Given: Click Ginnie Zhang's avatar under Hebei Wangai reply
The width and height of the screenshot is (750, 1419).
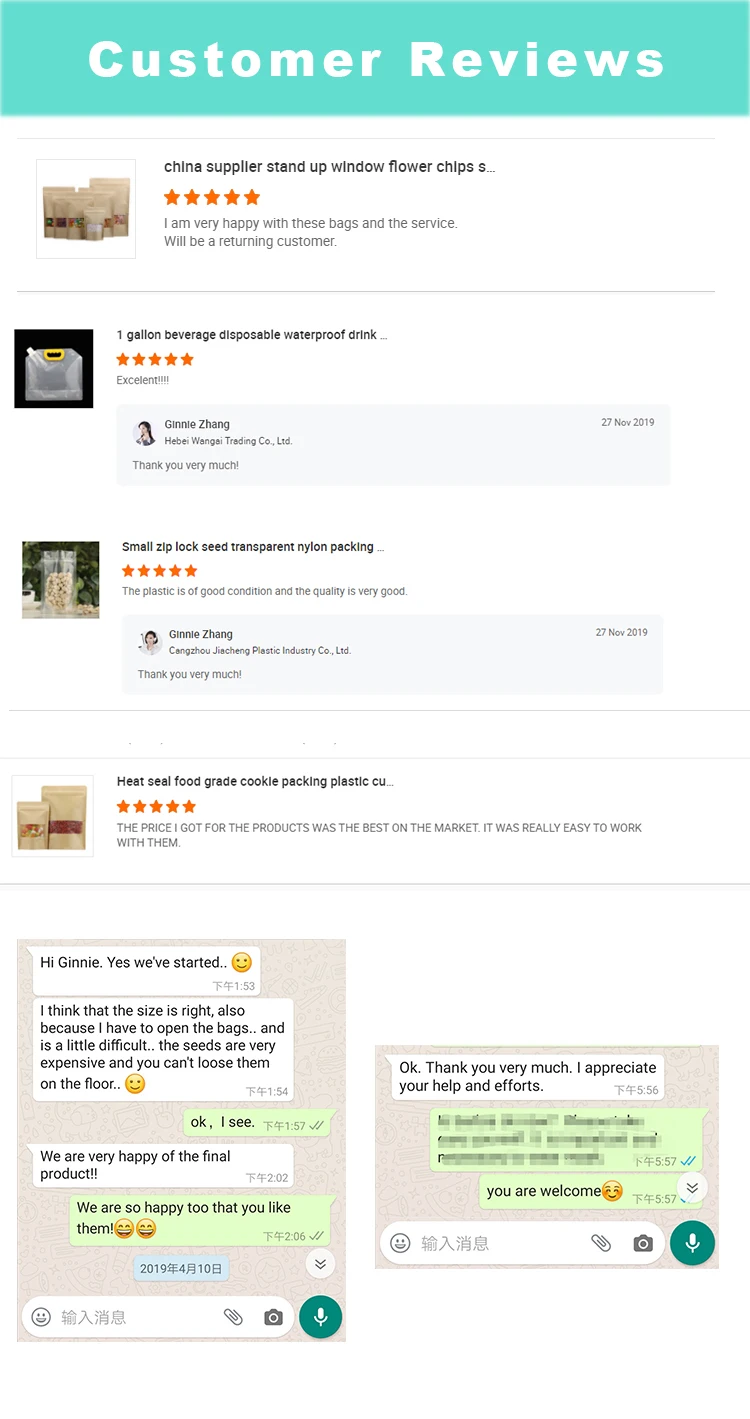Looking at the screenshot, I should coord(145,432).
